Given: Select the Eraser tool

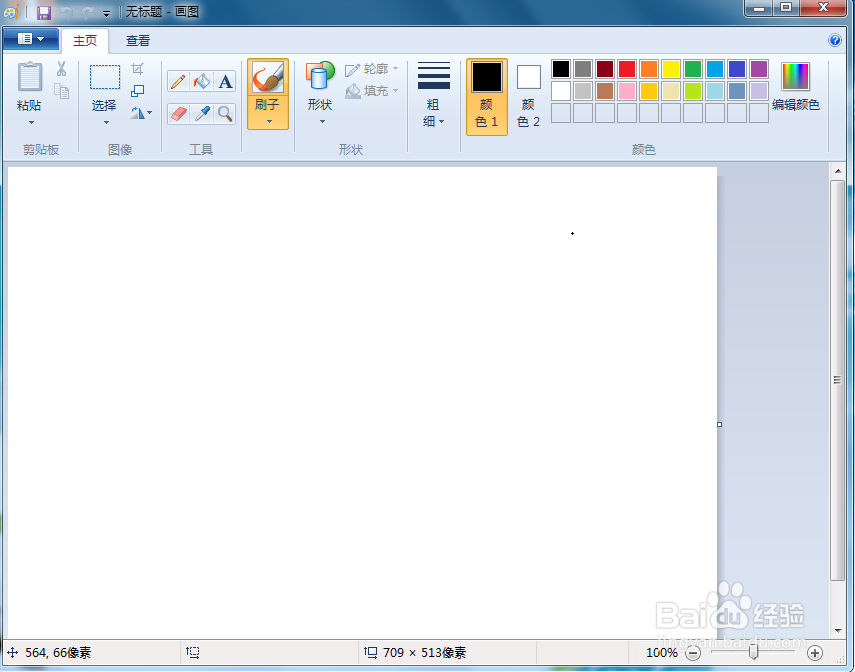Looking at the screenshot, I should [x=178, y=114].
